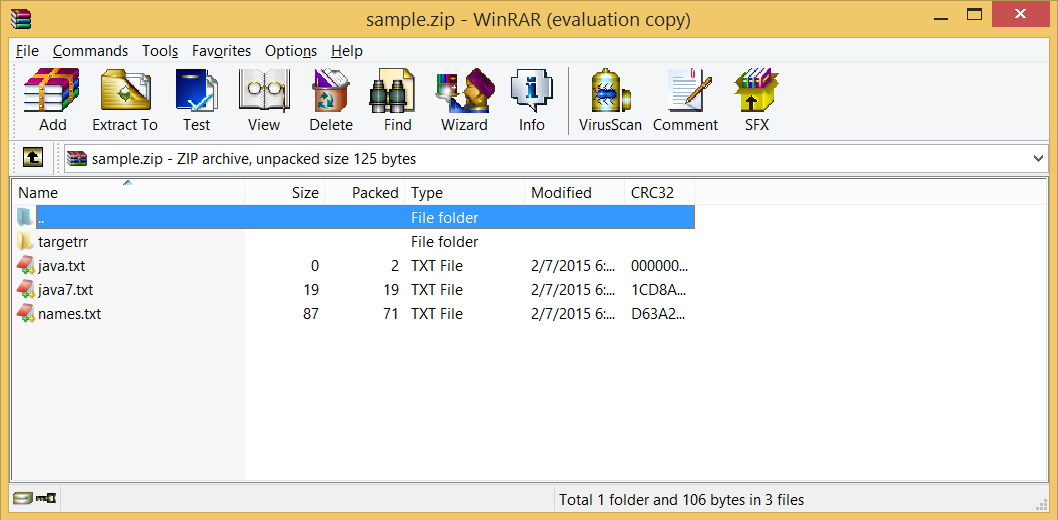
Task: Click status bar total files summary text
Action: tap(681, 500)
